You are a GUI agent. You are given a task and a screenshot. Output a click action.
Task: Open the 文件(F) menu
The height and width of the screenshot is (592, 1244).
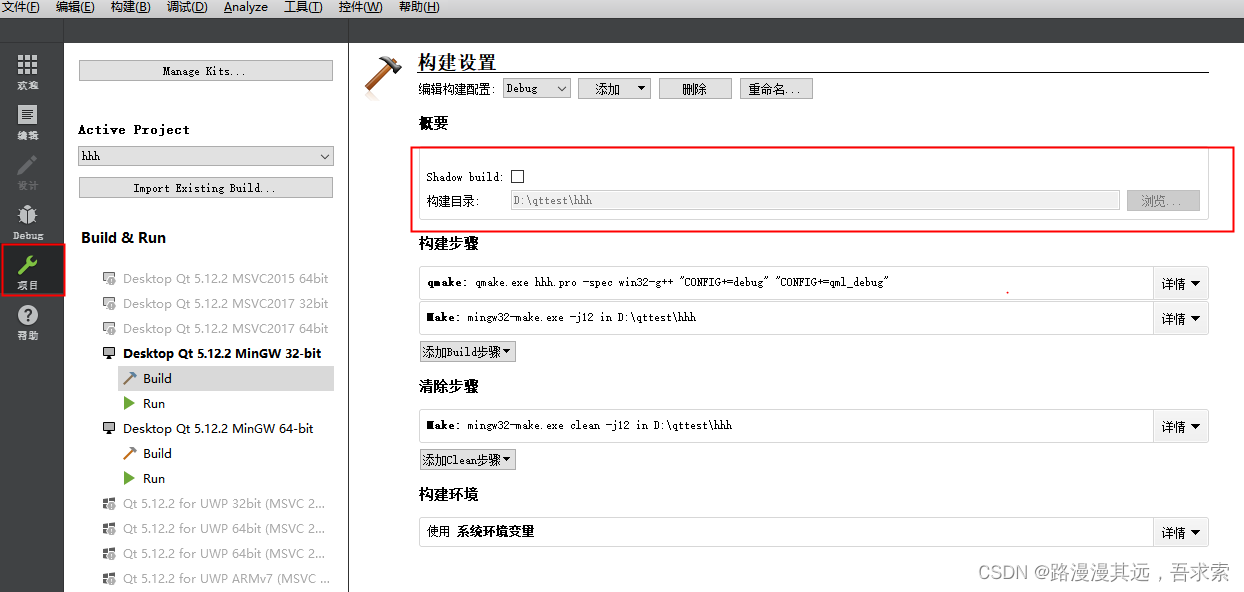point(21,7)
